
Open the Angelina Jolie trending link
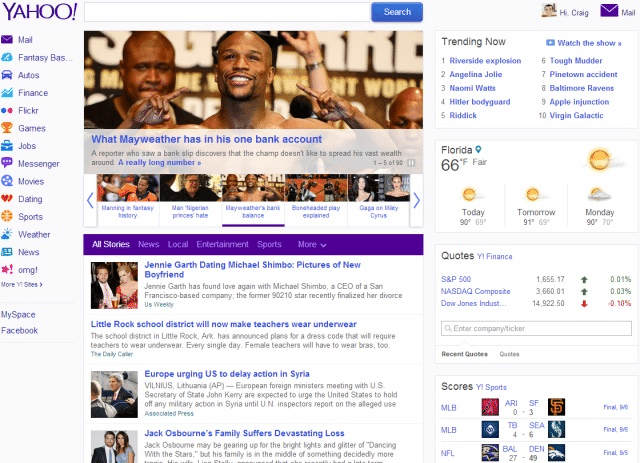[x=476, y=74]
